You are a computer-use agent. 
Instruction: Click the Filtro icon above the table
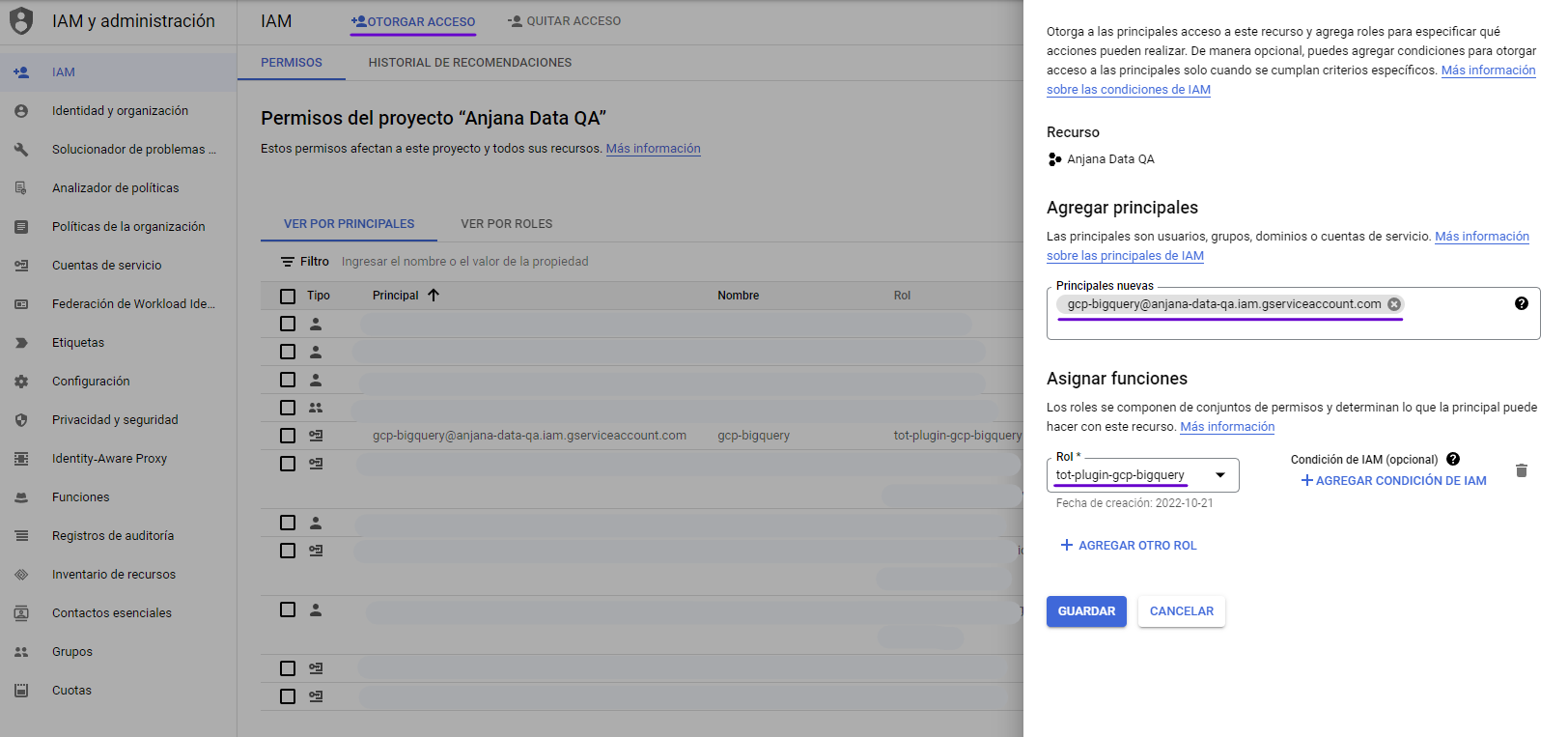pyautogui.click(x=288, y=262)
